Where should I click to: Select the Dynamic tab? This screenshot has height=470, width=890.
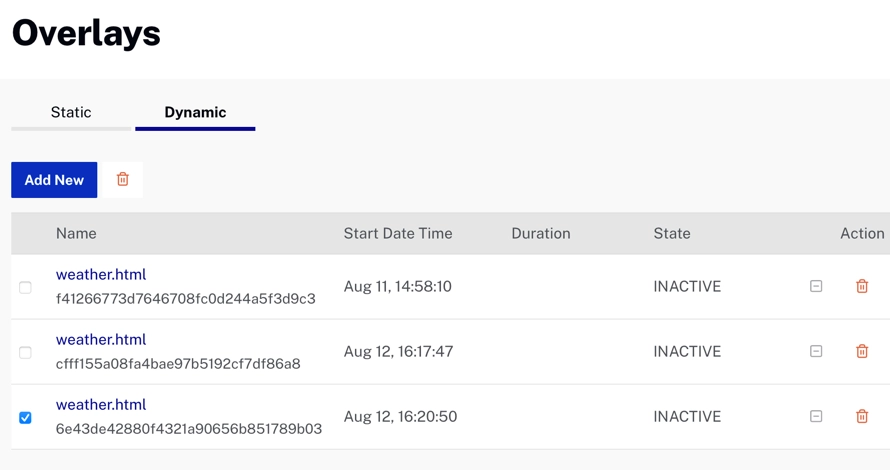(x=195, y=113)
